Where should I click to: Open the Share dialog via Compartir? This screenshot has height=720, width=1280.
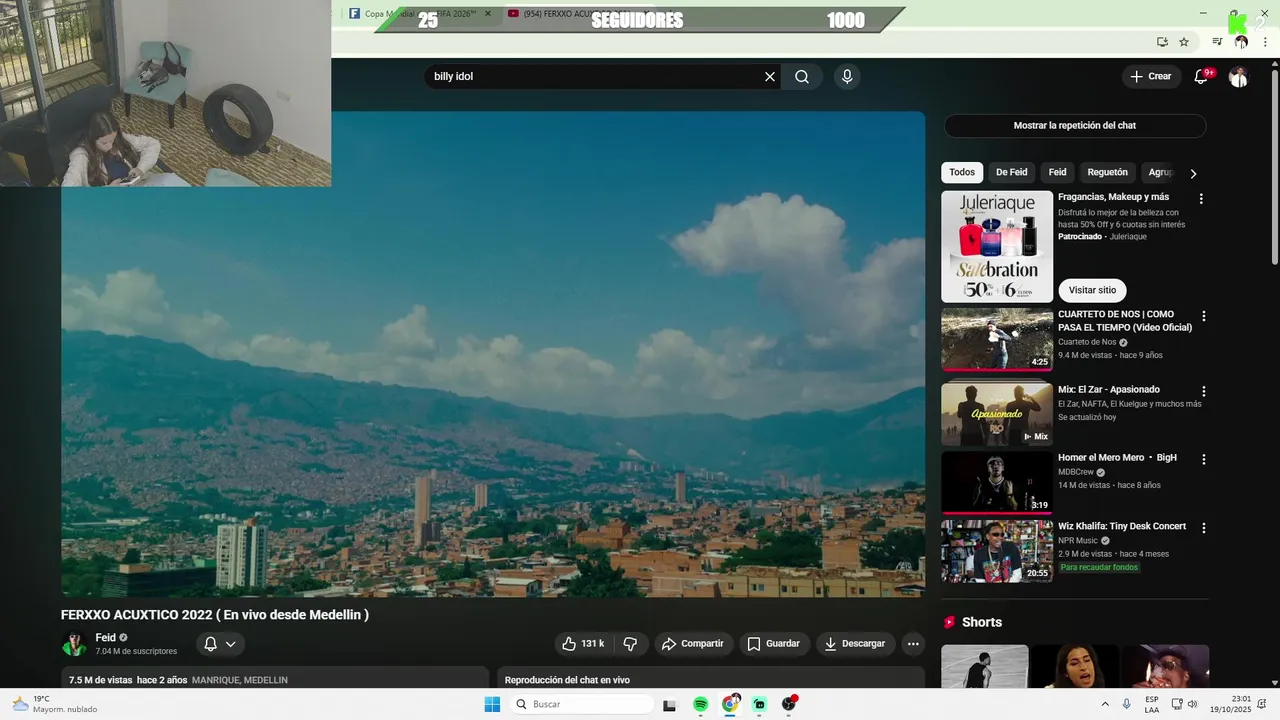click(x=694, y=644)
